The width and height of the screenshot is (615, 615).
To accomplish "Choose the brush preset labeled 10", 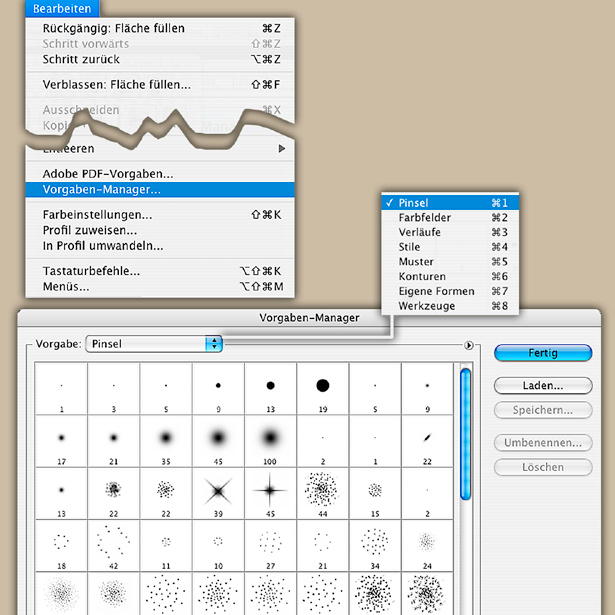I will tap(218, 545).
